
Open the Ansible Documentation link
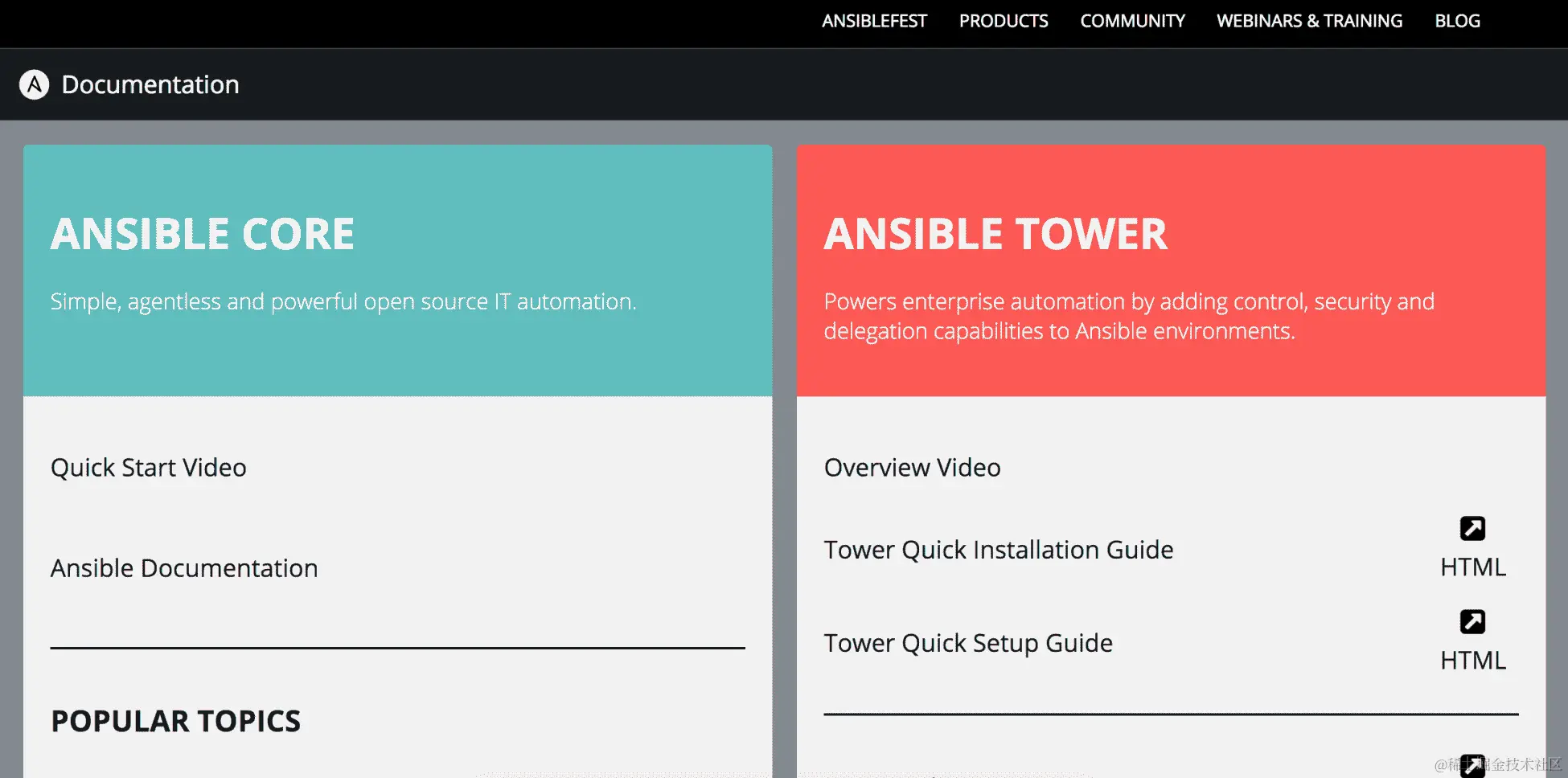tap(184, 568)
